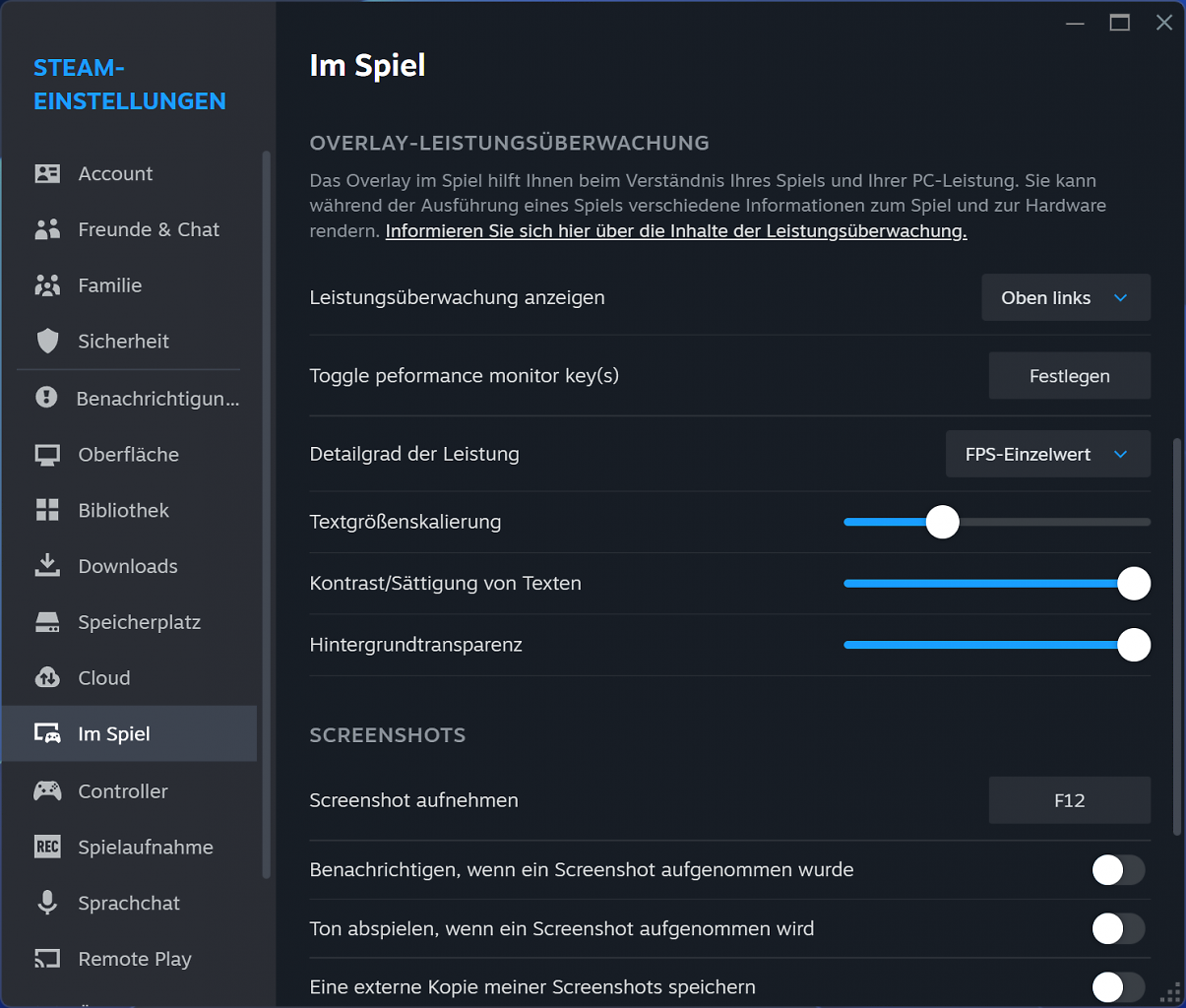1186x1008 pixels.
Task: Open the Leistungsüberwachung info link
Action: click(676, 231)
